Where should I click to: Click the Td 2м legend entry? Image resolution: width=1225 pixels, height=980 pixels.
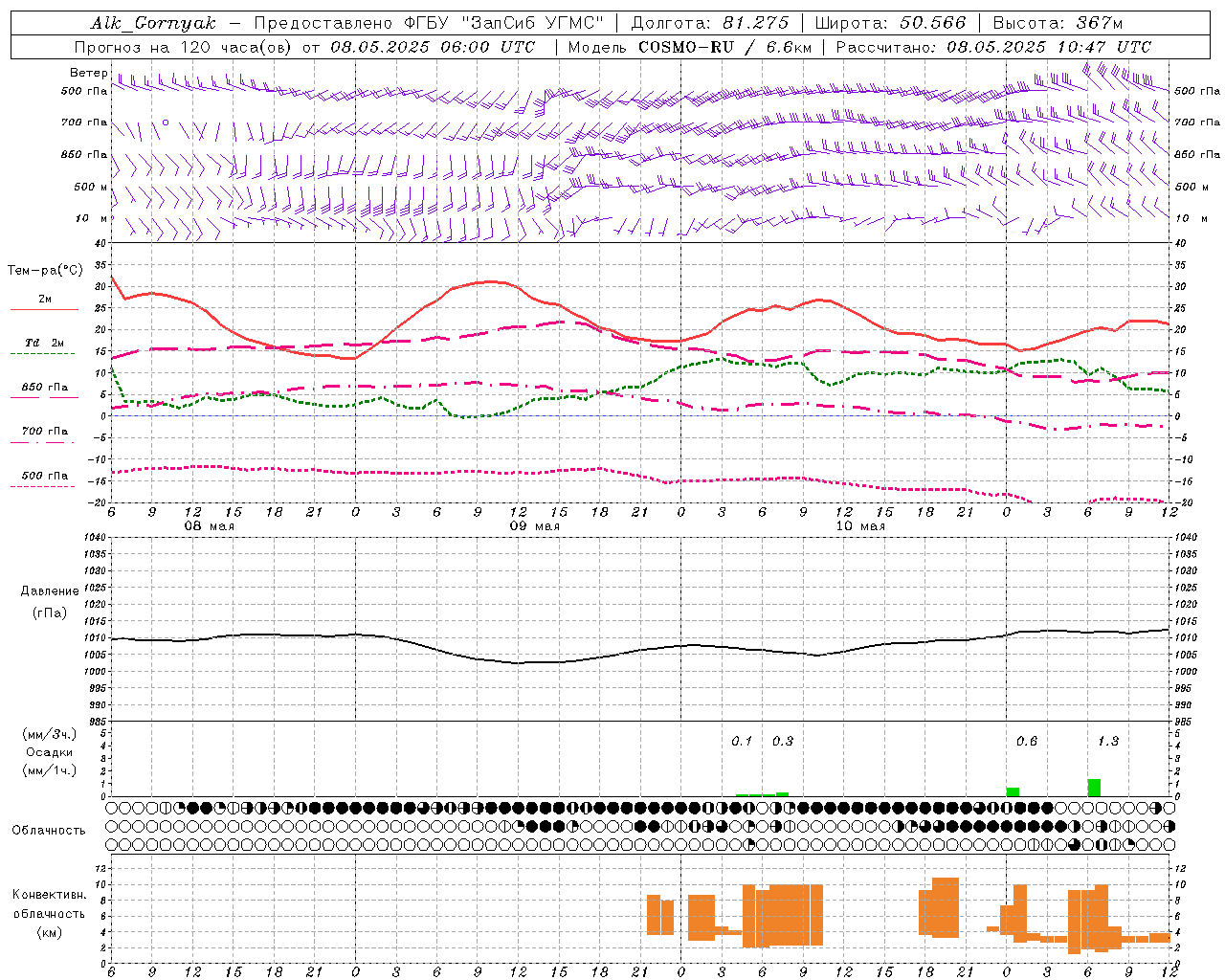[x=44, y=343]
